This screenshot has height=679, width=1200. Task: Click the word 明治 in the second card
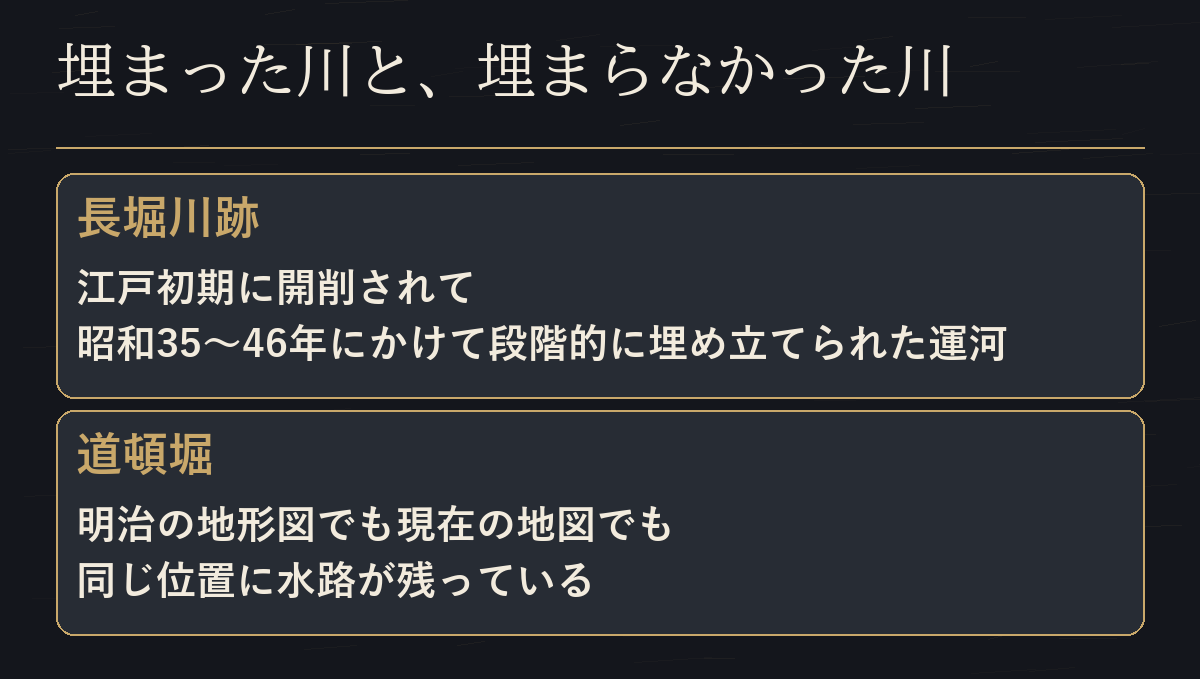pos(118,525)
